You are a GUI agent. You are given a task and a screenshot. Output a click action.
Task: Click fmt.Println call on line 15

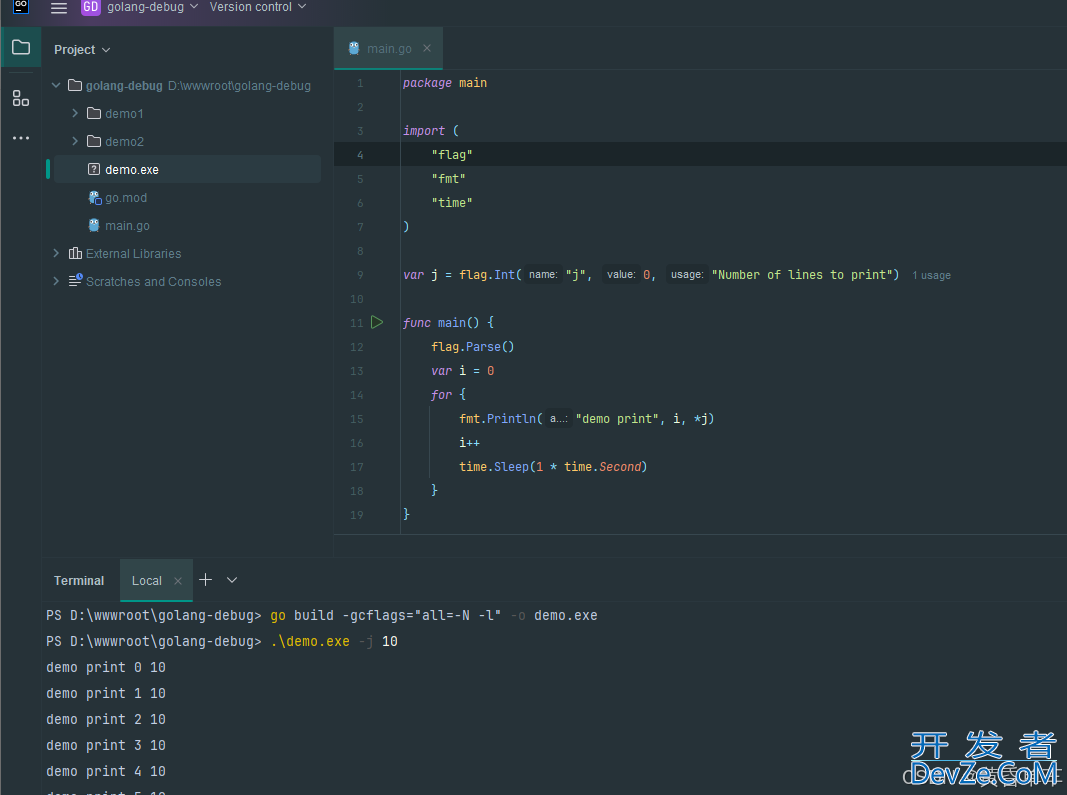[x=586, y=419]
